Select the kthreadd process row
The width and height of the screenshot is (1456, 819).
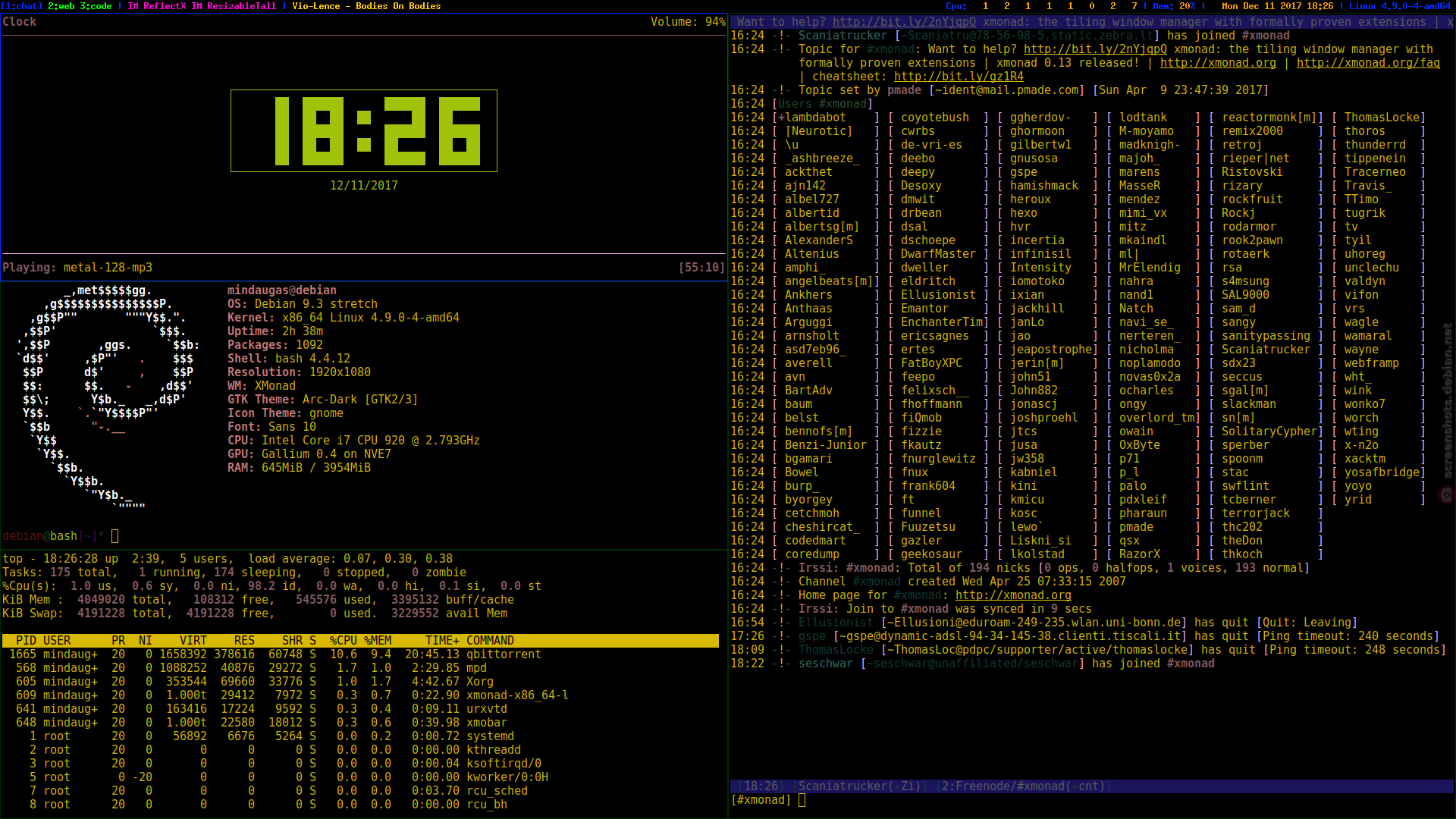pos(360,750)
